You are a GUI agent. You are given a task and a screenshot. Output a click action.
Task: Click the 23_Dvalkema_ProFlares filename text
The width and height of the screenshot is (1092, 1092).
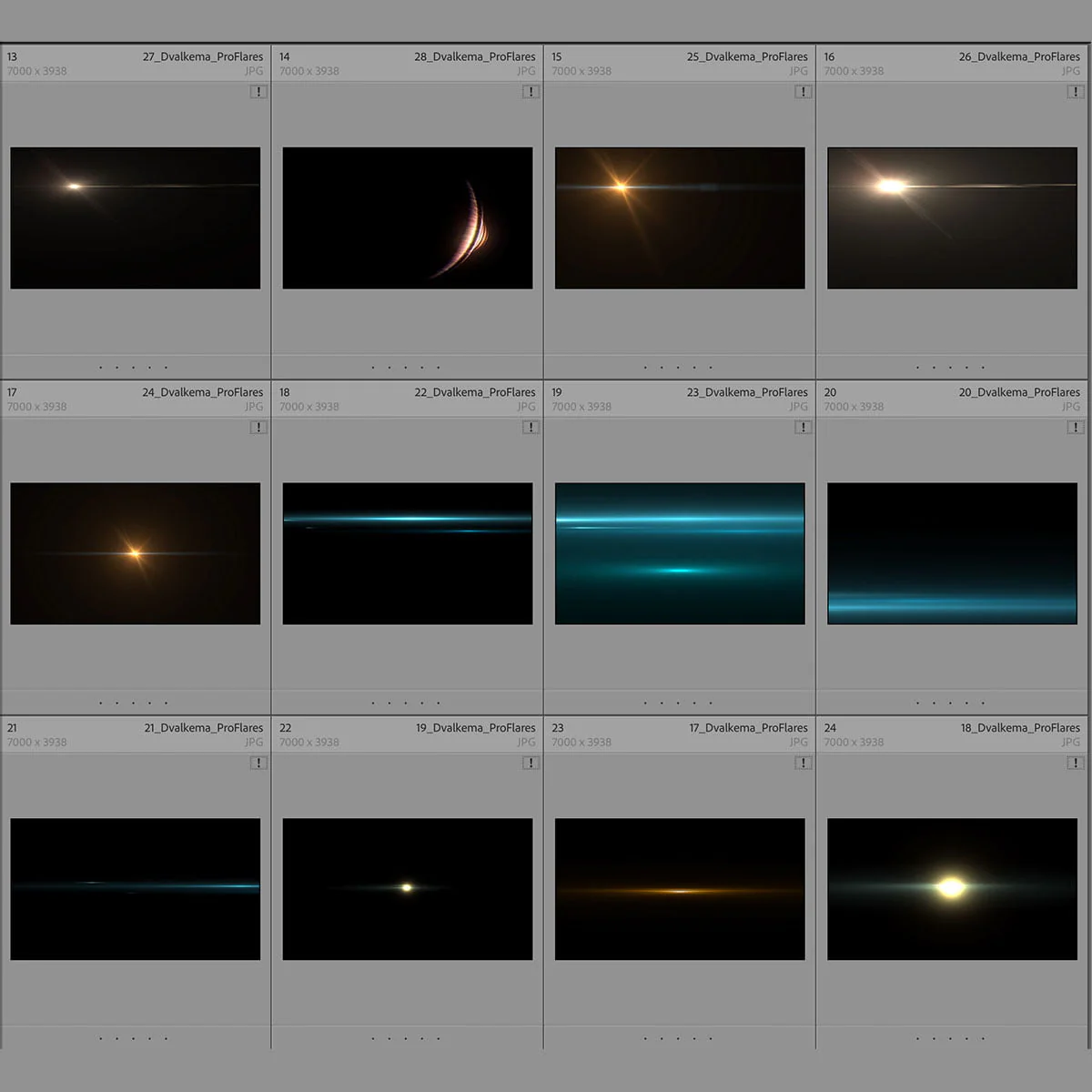[x=747, y=392]
